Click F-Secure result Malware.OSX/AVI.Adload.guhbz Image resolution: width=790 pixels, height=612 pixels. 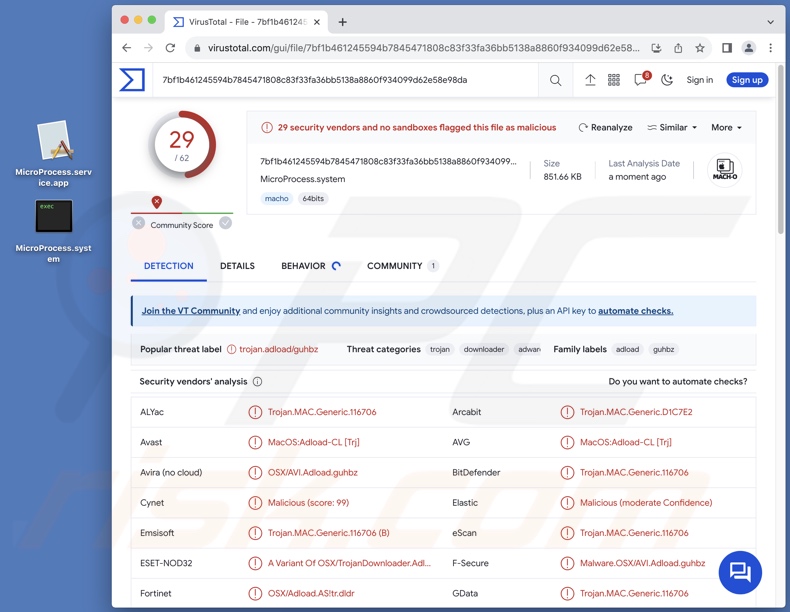tap(642, 563)
